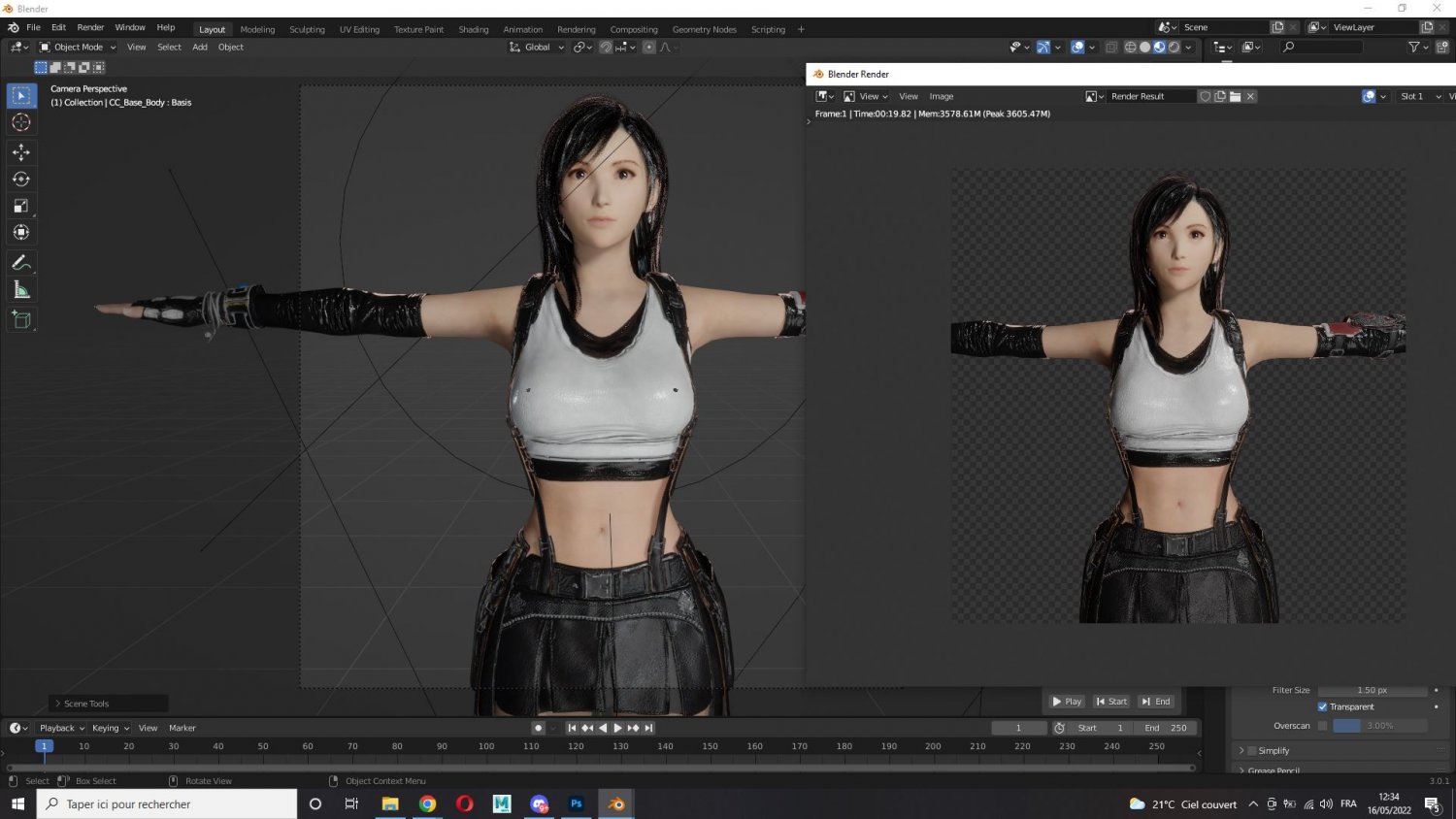
Task: Enable the Simplify checkbox
Action: point(1252,750)
